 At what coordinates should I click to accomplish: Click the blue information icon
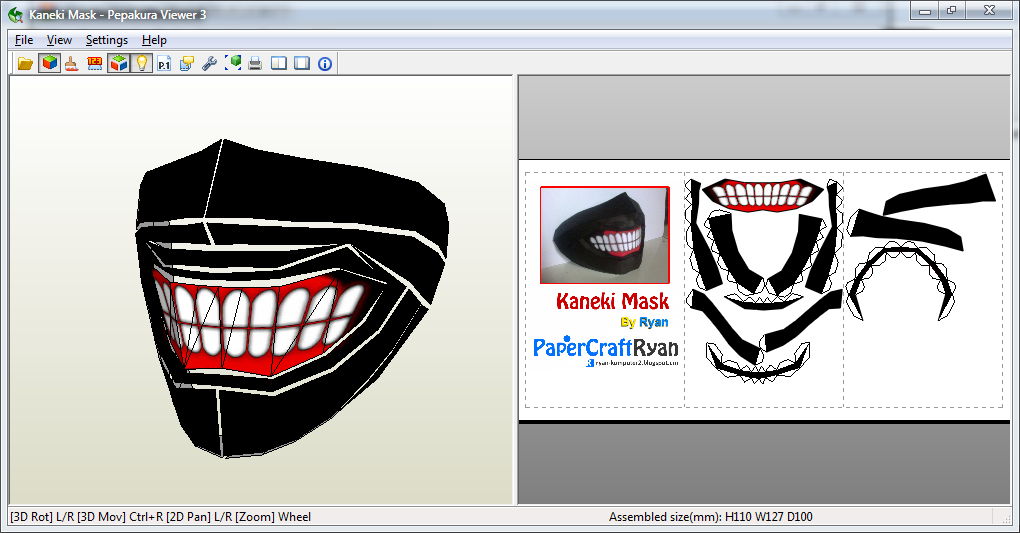325,63
